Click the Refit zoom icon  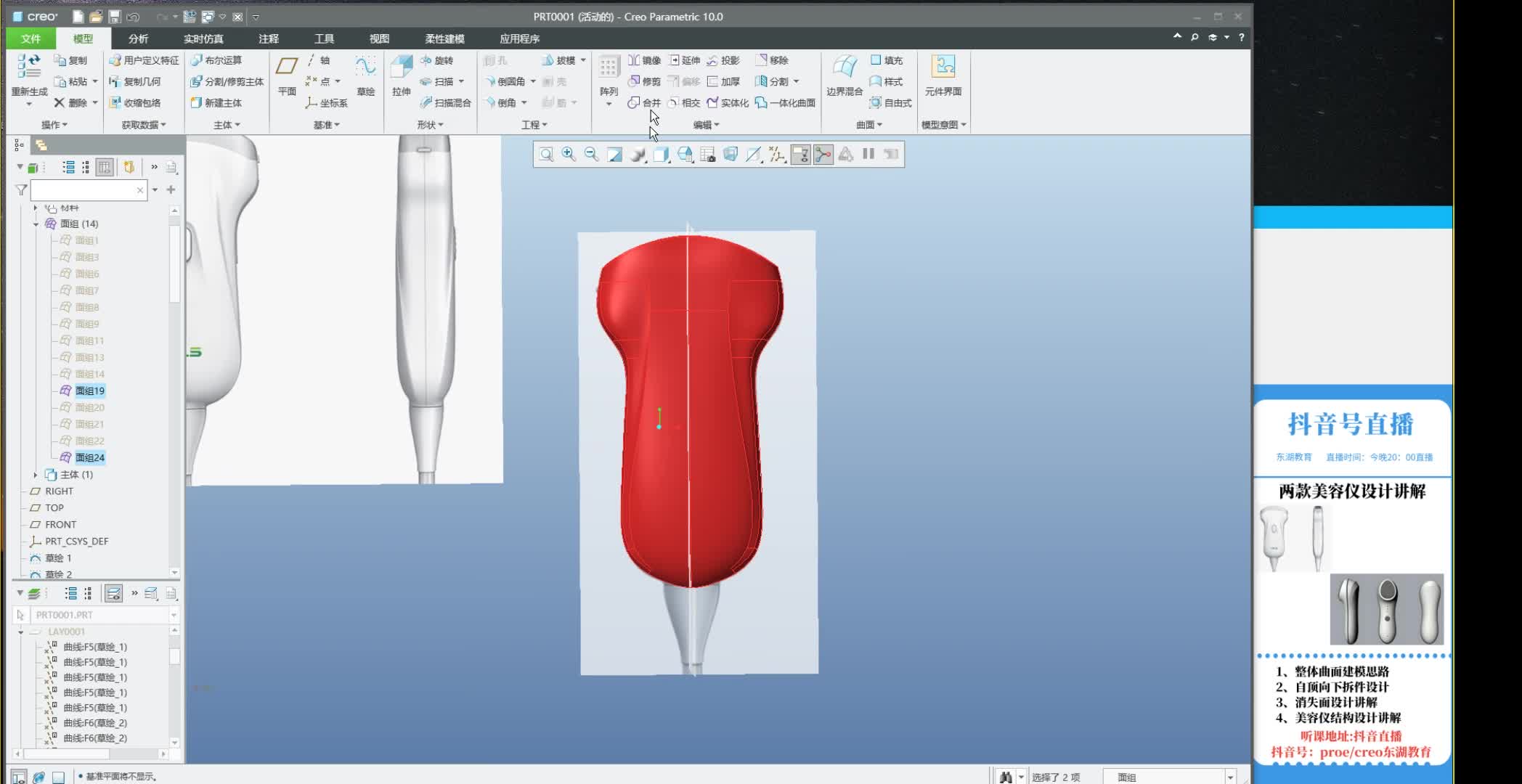click(546, 154)
